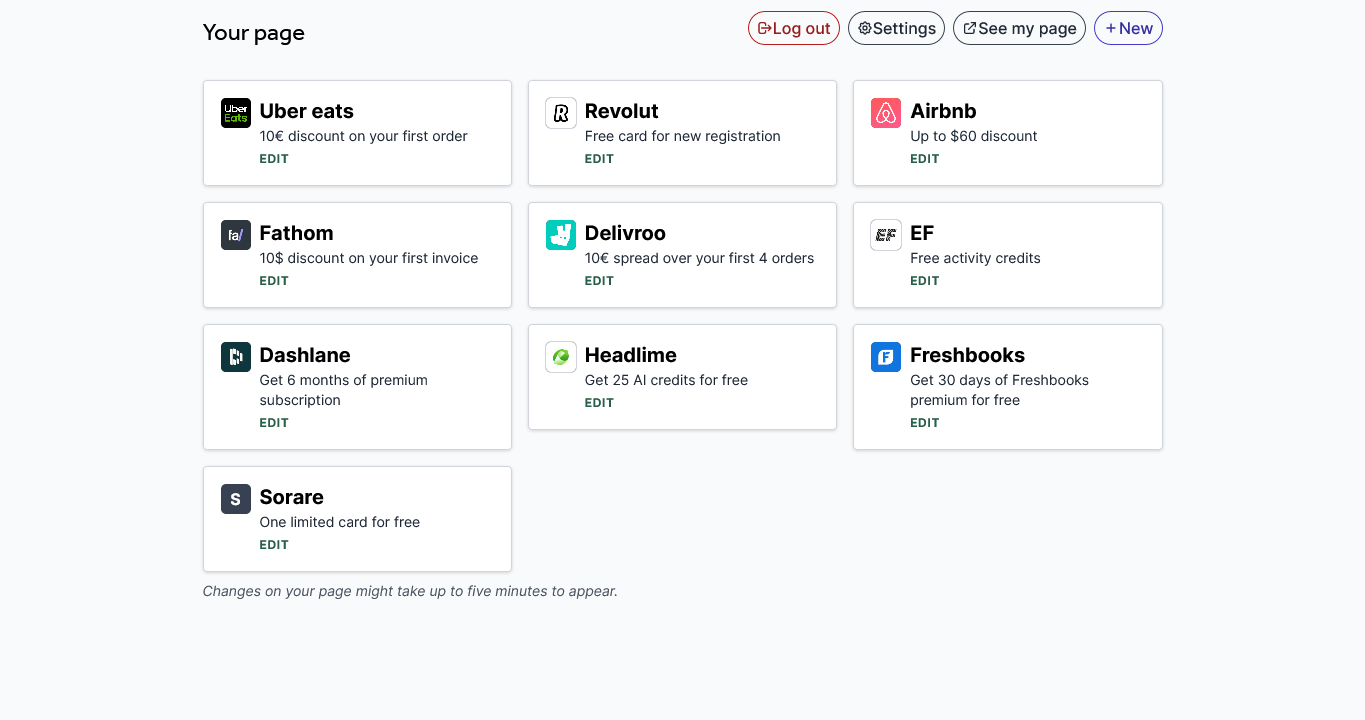Screen dimensions: 1365x720
Task: Edit the Dashlane premium subscription entry
Action: pyautogui.click(x=274, y=423)
